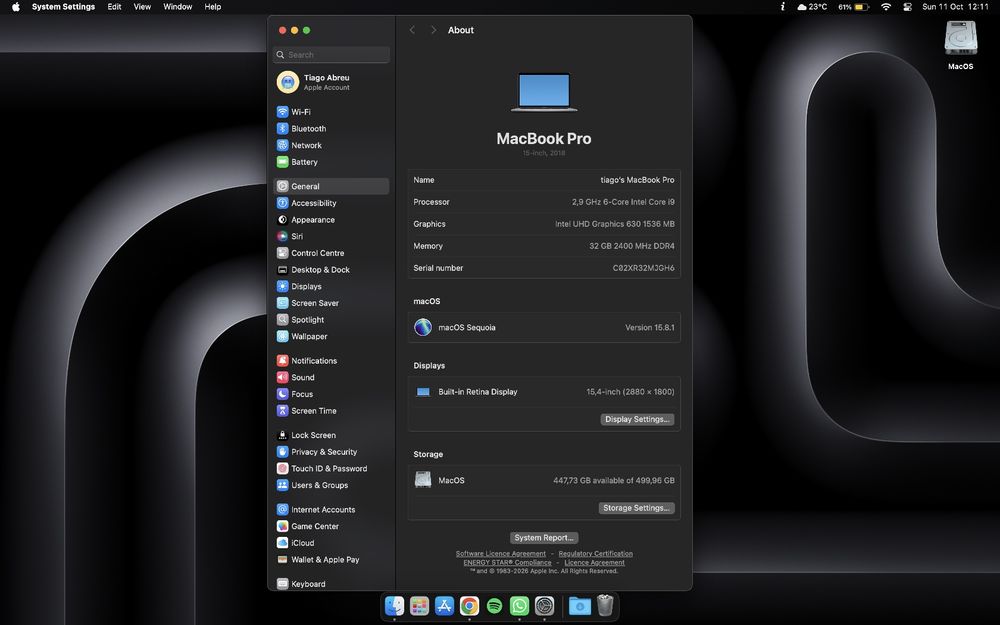The height and width of the screenshot is (625, 1000).
Task: Open System Report
Action: pos(544,538)
